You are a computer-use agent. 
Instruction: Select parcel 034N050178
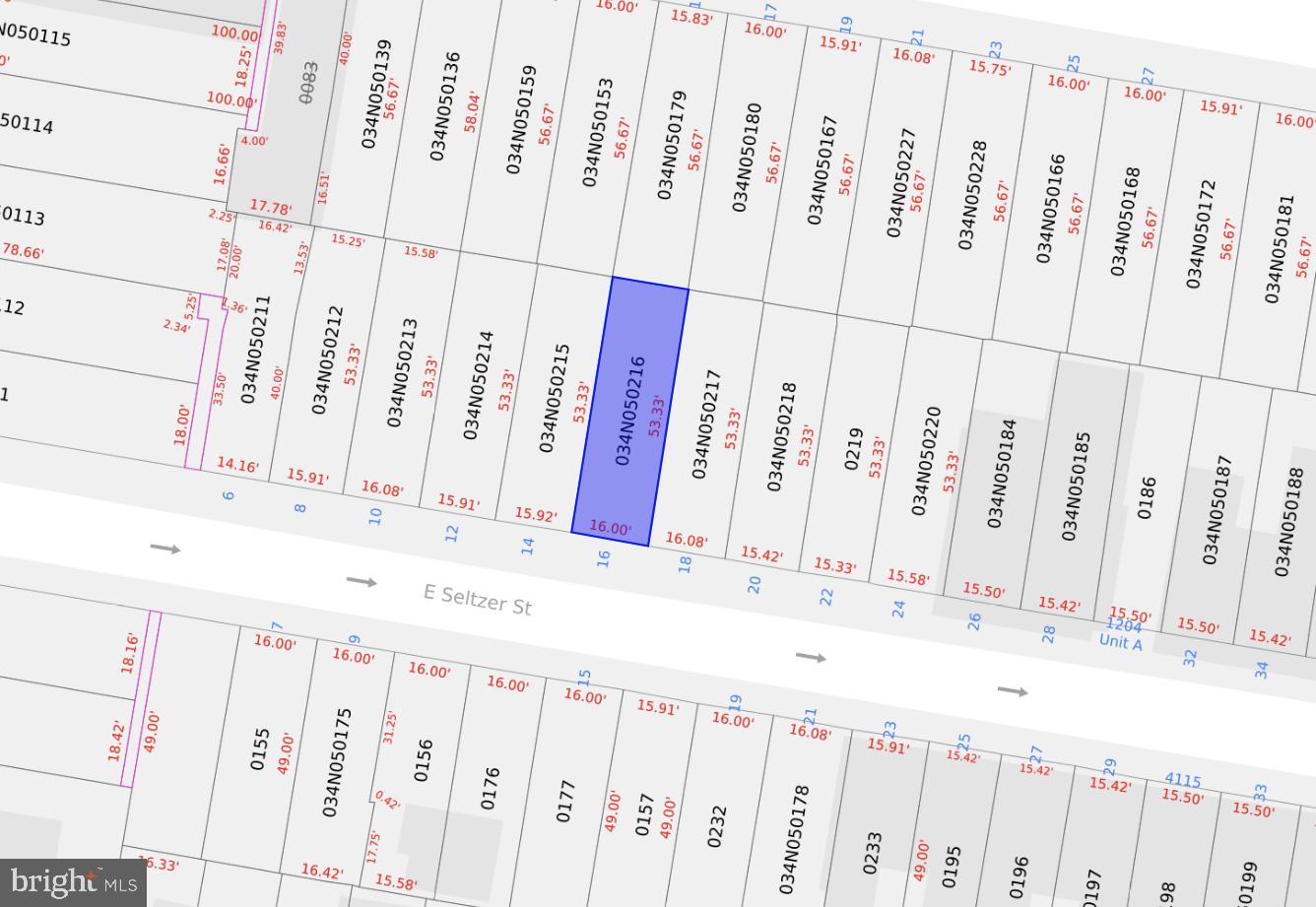tap(794, 839)
